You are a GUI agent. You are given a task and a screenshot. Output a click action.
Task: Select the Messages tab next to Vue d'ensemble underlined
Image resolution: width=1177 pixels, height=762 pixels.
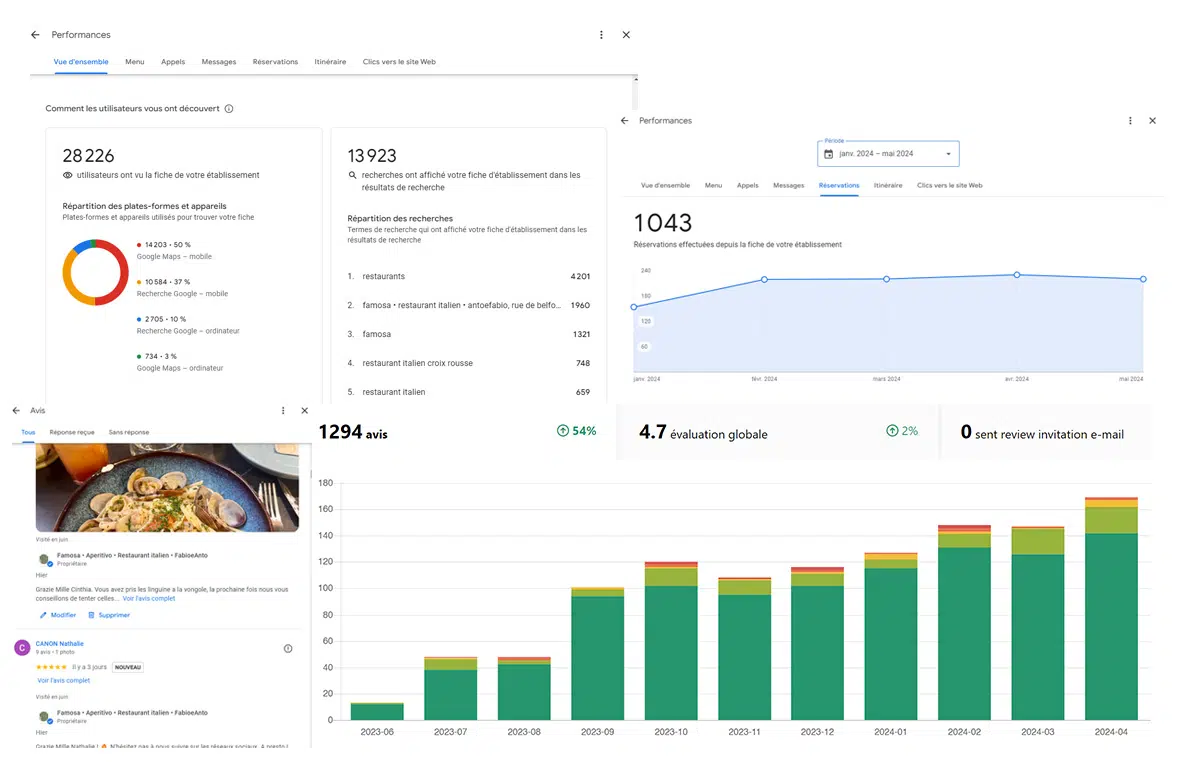tap(219, 62)
